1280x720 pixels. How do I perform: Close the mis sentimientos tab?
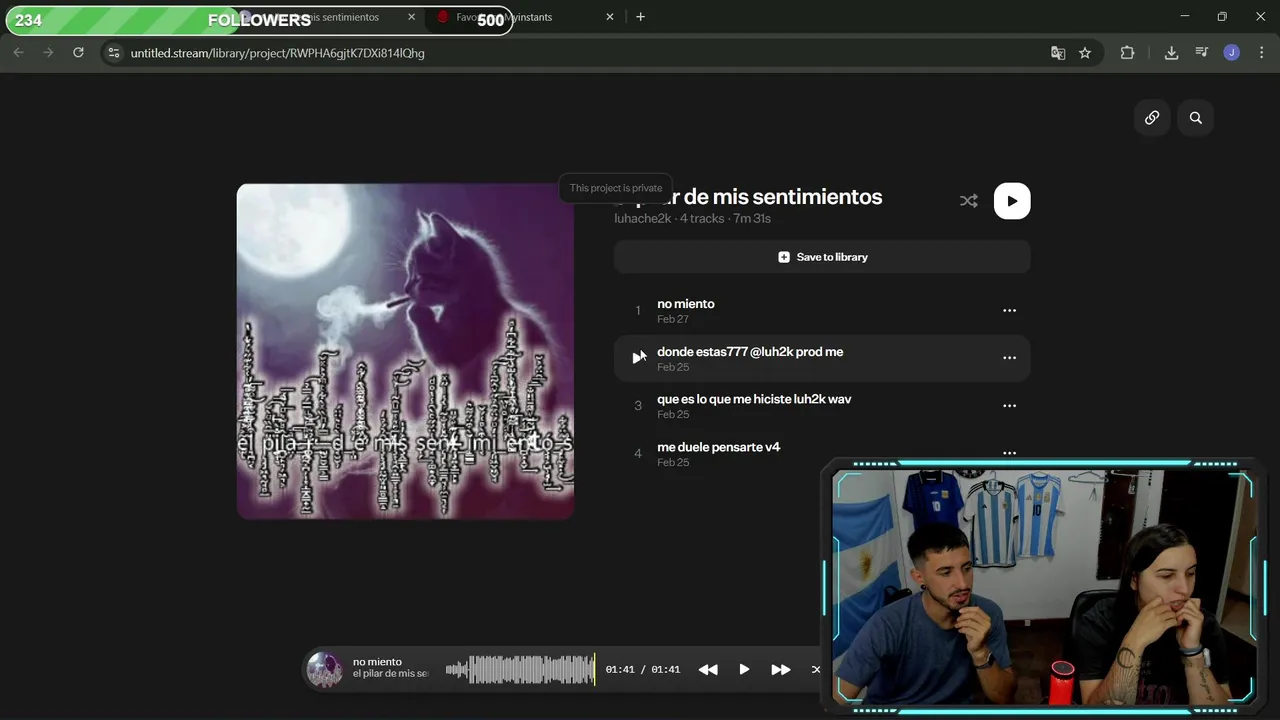(412, 17)
